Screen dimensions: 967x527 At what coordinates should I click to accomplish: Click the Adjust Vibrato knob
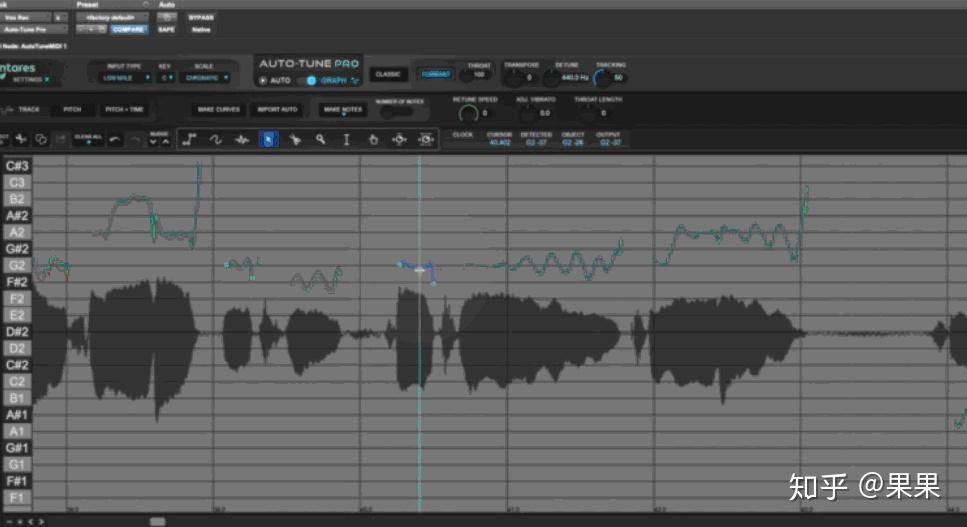tap(526, 113)
